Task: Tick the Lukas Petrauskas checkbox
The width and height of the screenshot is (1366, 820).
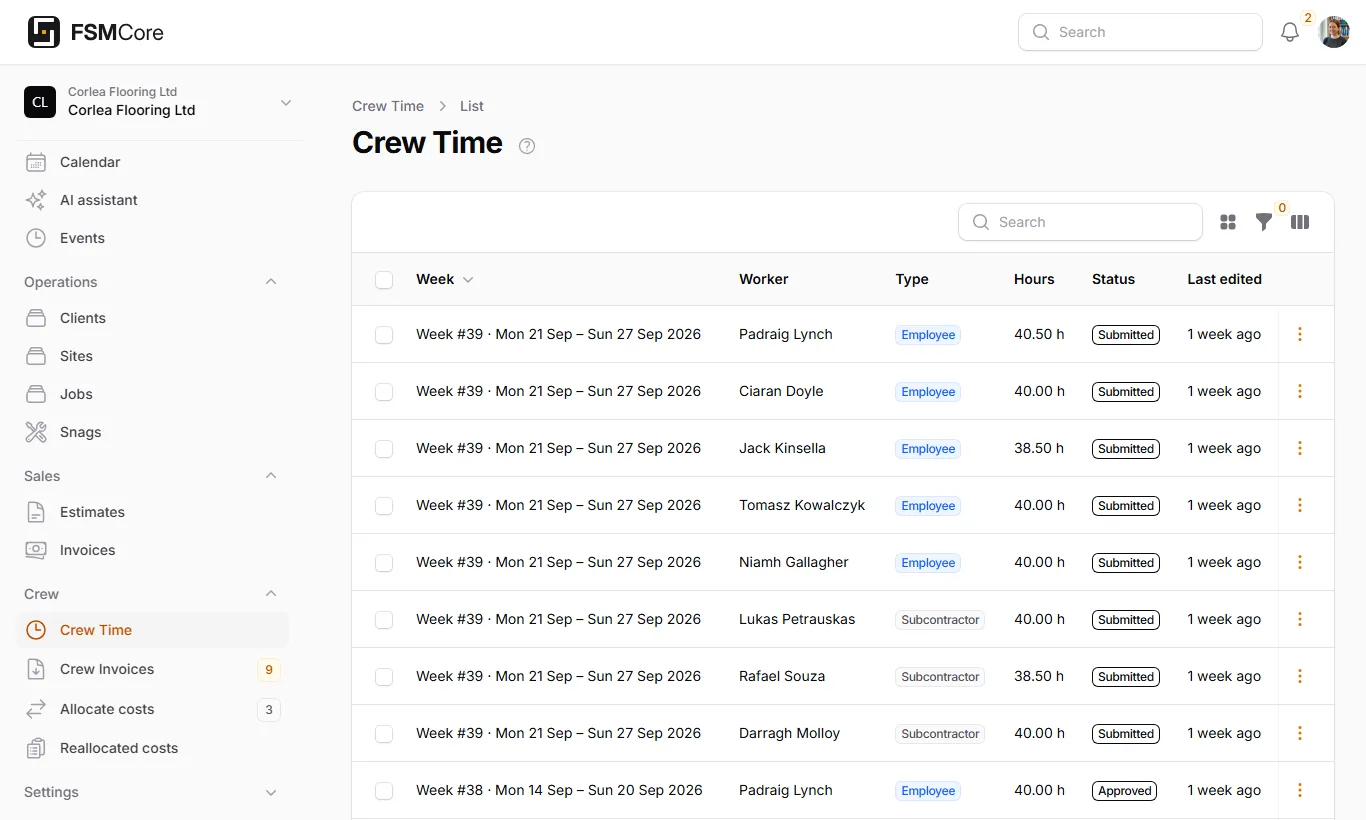Action: 384,620
